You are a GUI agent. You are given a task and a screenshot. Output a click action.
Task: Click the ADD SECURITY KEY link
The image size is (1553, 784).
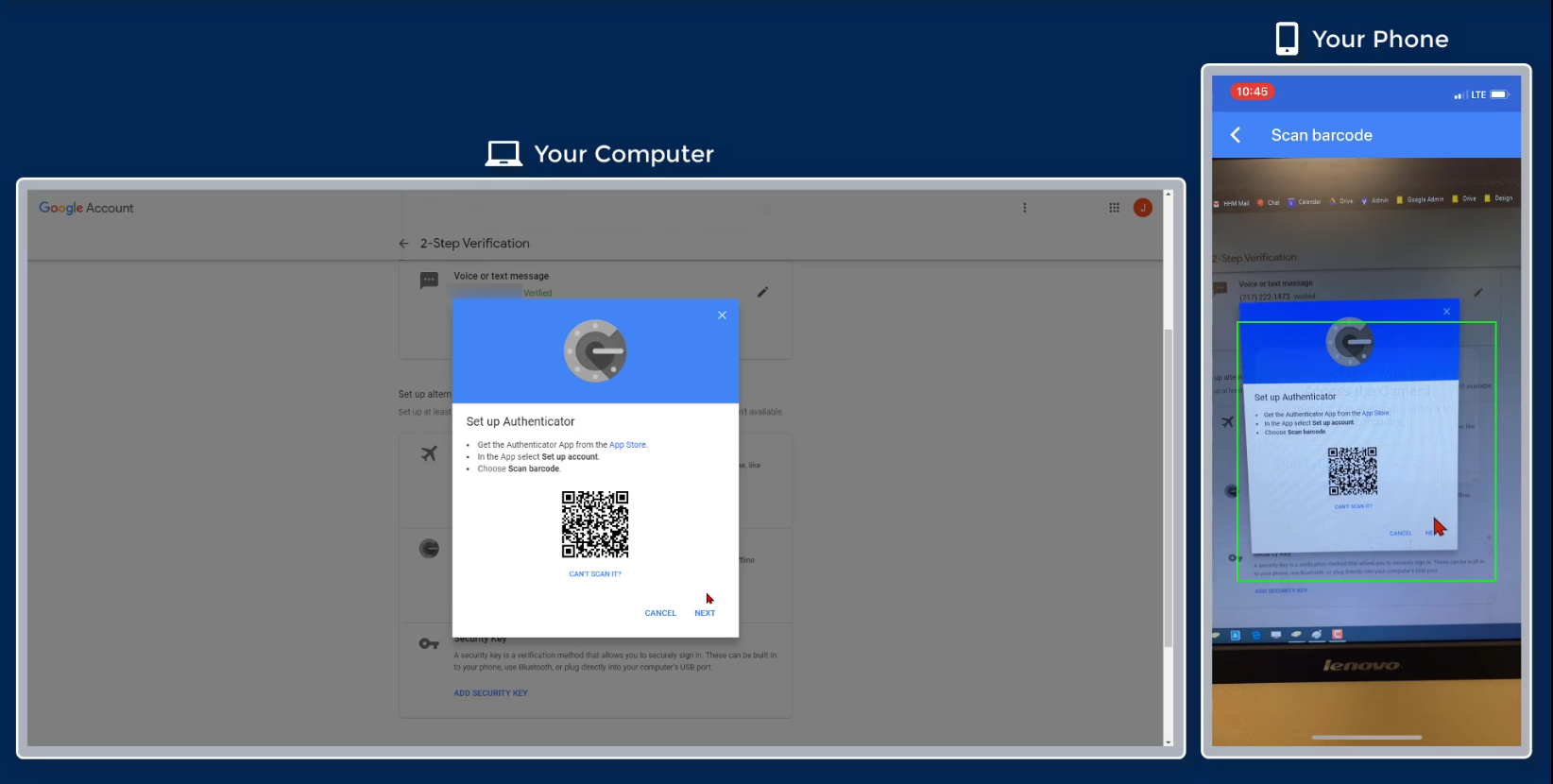click(x=490, y=693)
